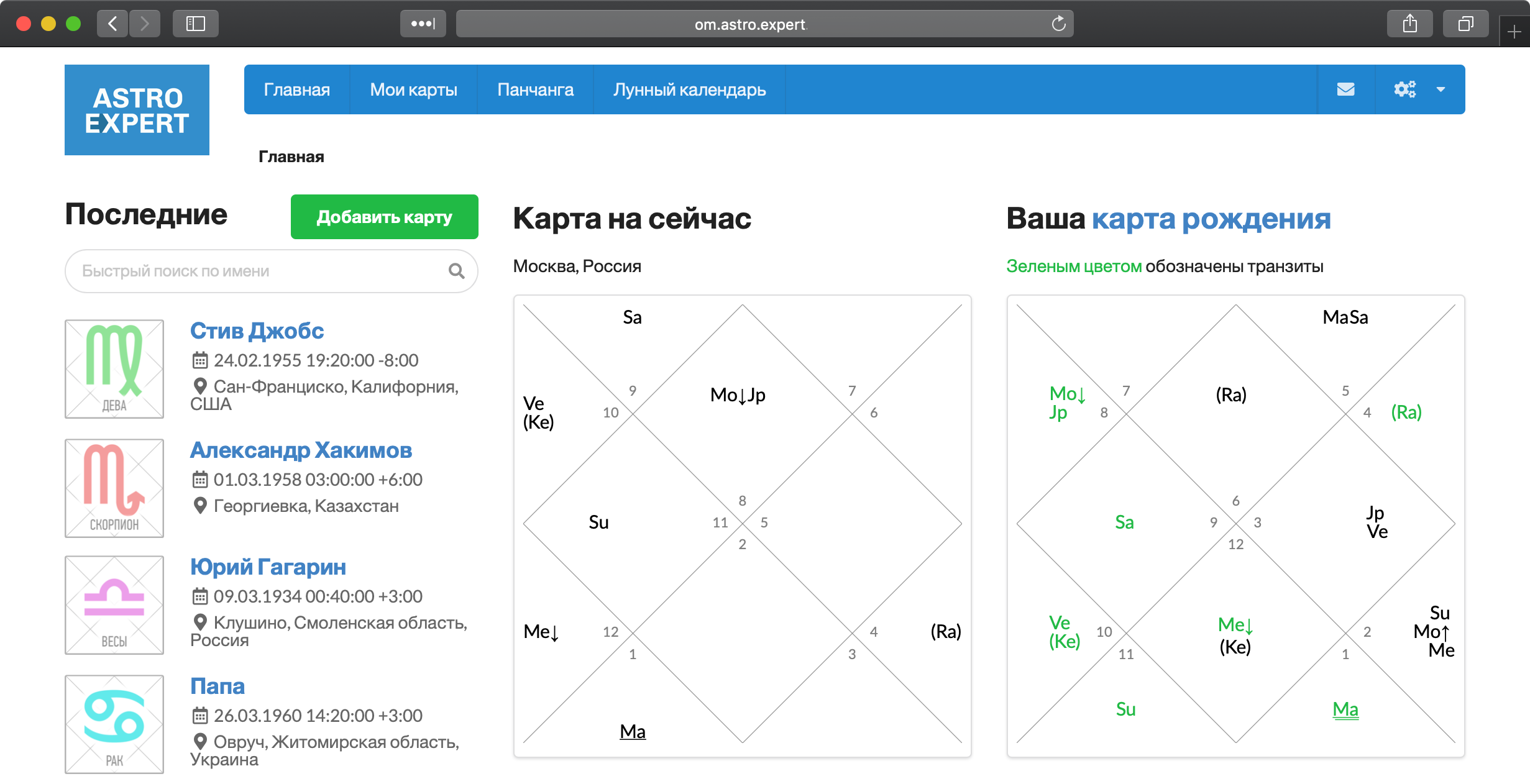Click the settings gears icon
The width and height of the screenshot is (1530, 784).
(x=1404, y=89)
